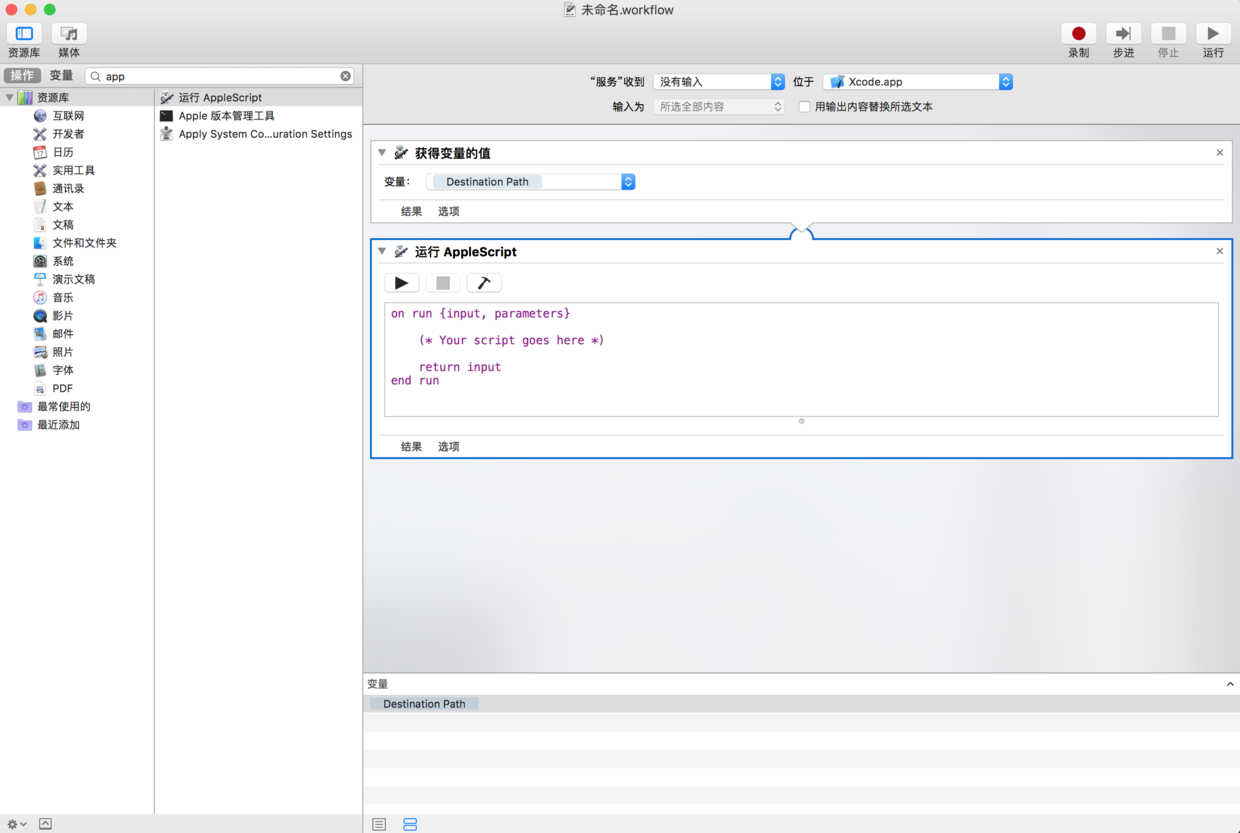Run the AppleScript with play button
The width and height of the screenshot is (1240, 833).
[401, 283]
